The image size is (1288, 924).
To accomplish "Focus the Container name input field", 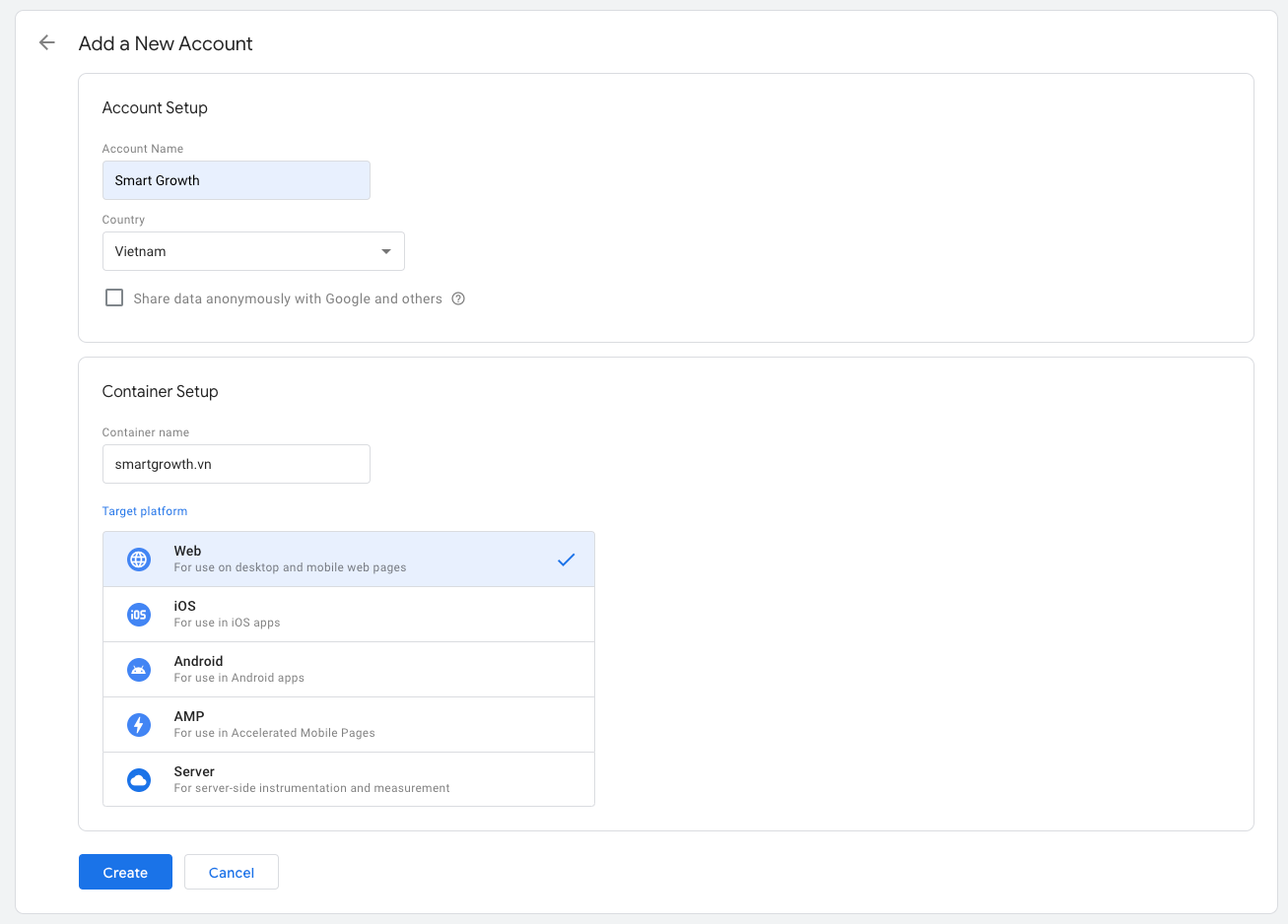I will click(x=237, y=464).
